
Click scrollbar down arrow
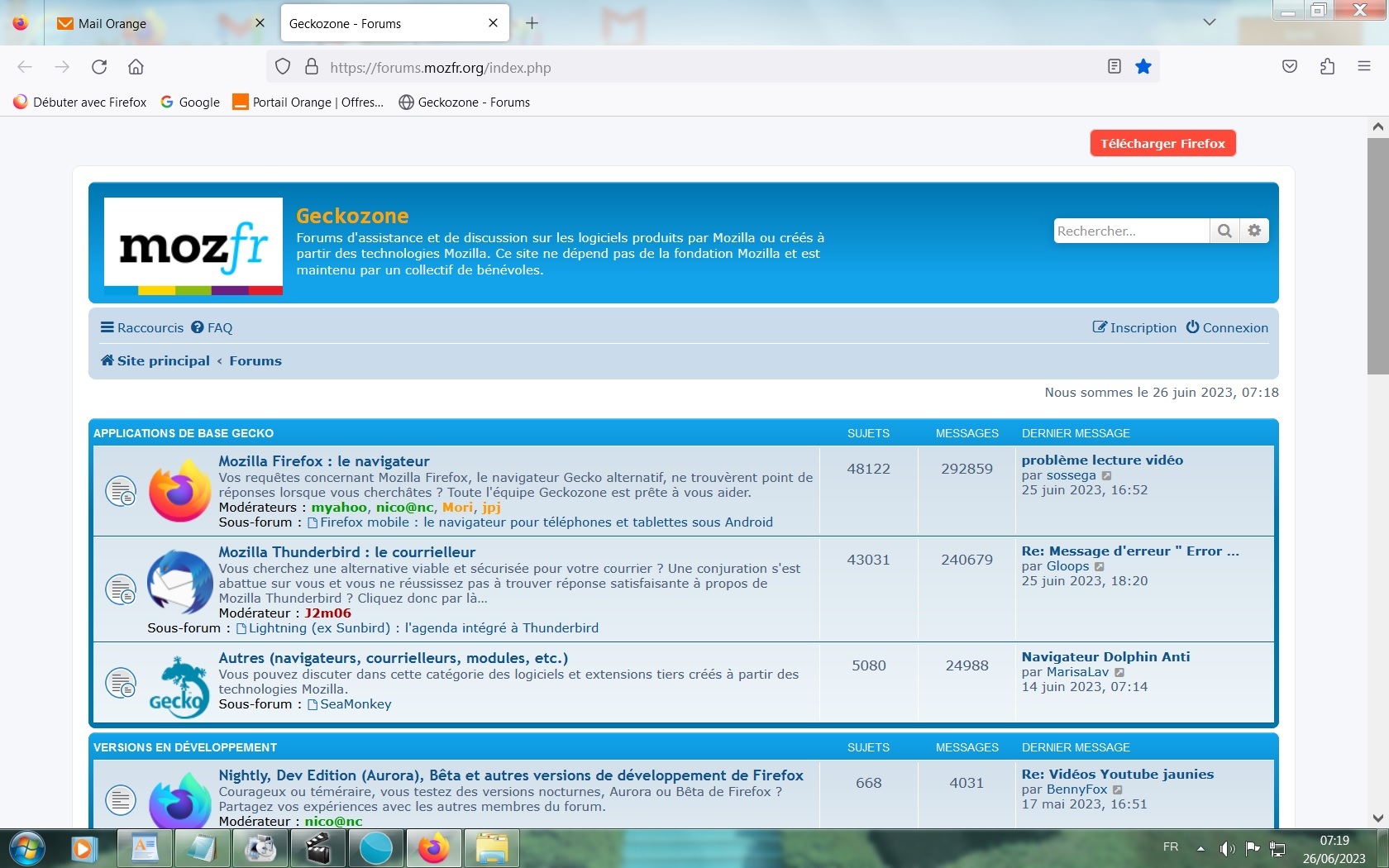[x=1377, y=818]
